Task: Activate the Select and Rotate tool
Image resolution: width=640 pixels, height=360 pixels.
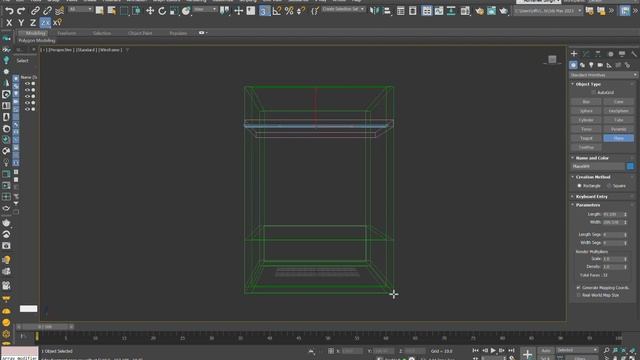Action: (162, 11)
